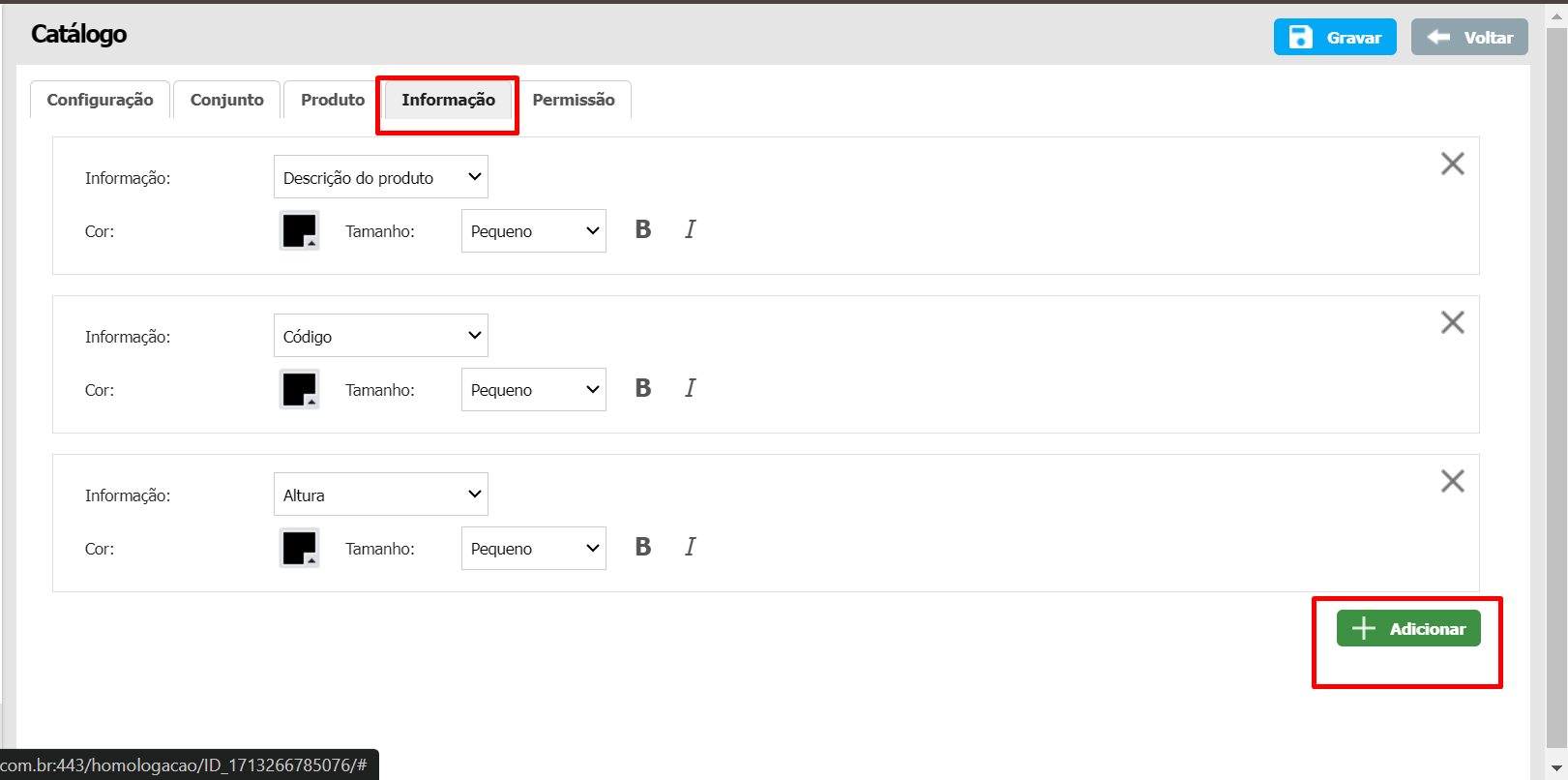Image resolution: width=1568 pixels, height=780 pixels.
Task: Click the Gravar save button
Action: pyautogui.click(x=1335, y=37)
